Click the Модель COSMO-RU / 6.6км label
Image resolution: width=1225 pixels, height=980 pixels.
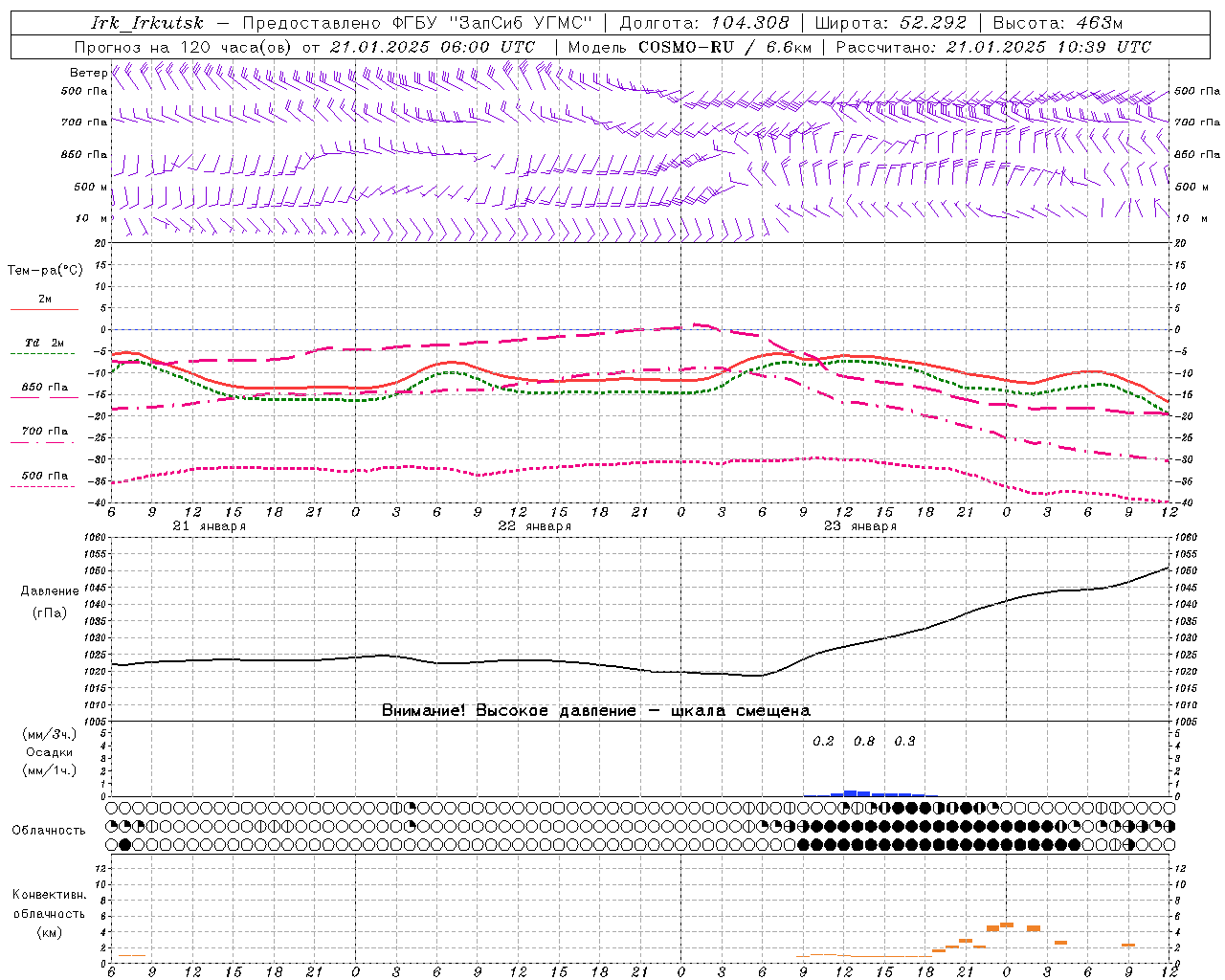689,47
